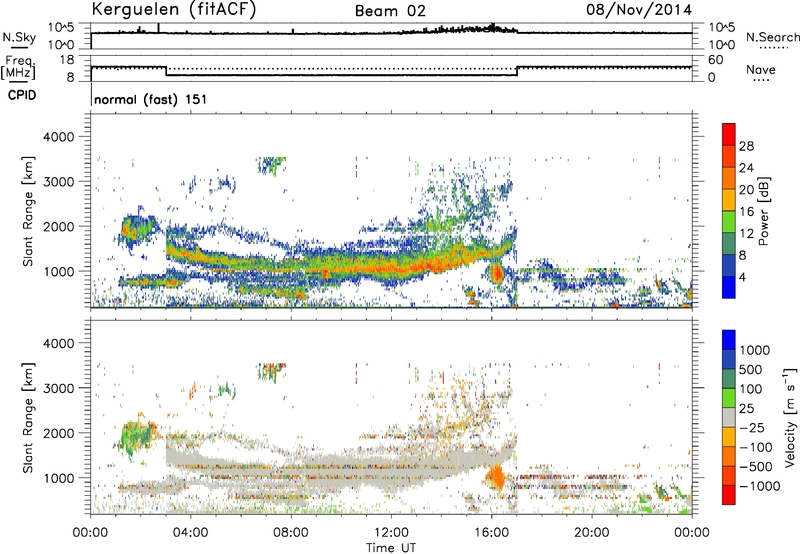The image size is (800, 554).
Task: Click the "18" frequency tick label
Action: click(x=67, y=60)
